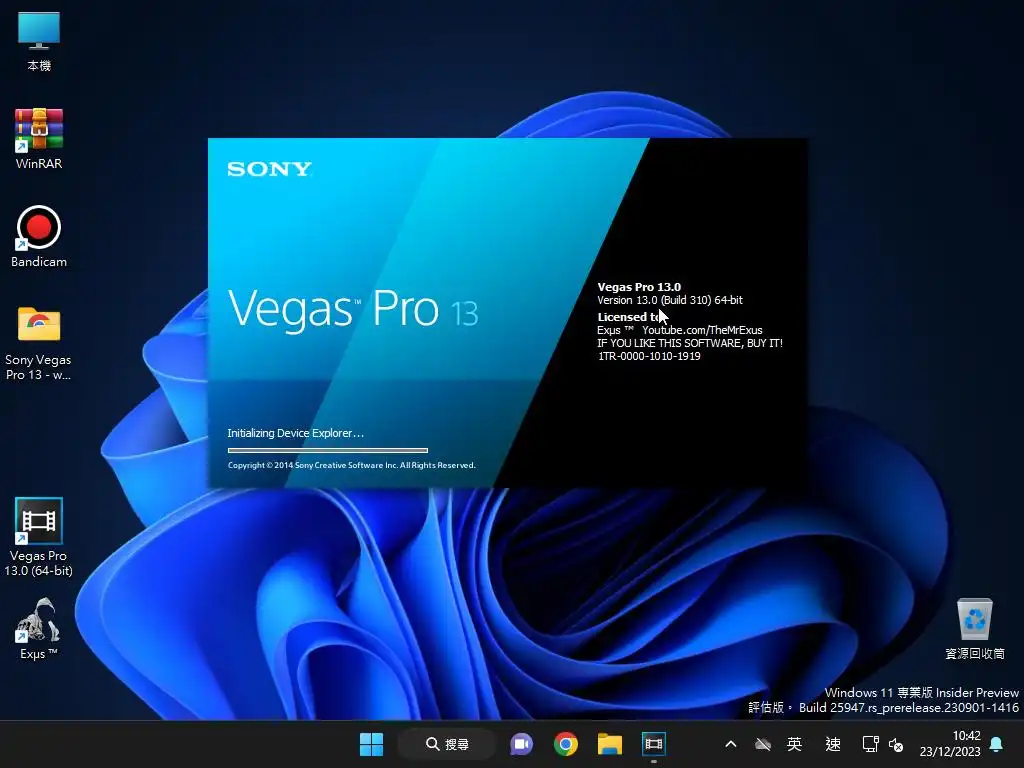Image resolution: width=1024 pixels, height=768 pixels.
Task: Switch the 英 input language indicator
Action: (x=794, y=744)
